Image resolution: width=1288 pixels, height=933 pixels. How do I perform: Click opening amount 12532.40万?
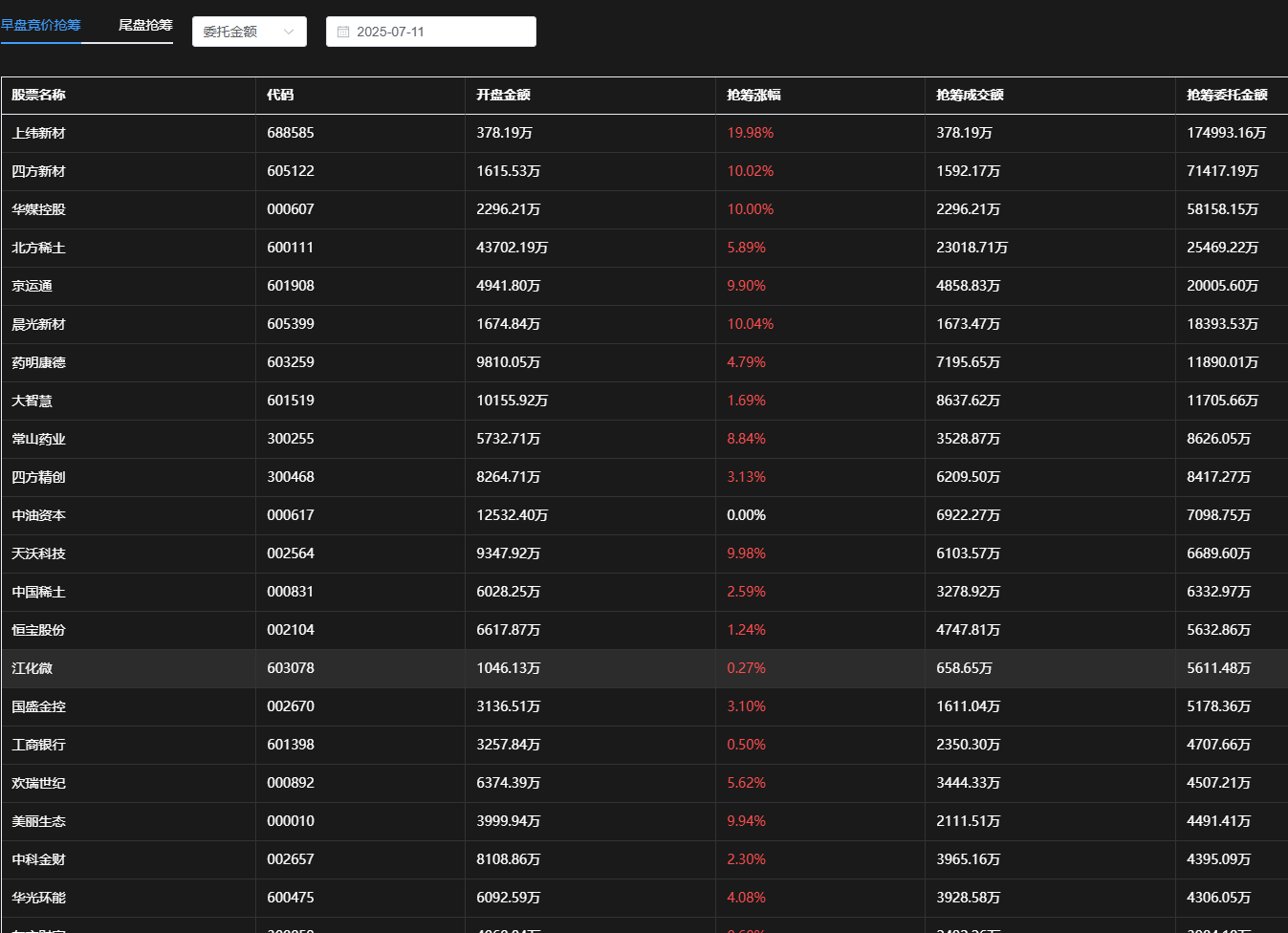click(513, 515)
